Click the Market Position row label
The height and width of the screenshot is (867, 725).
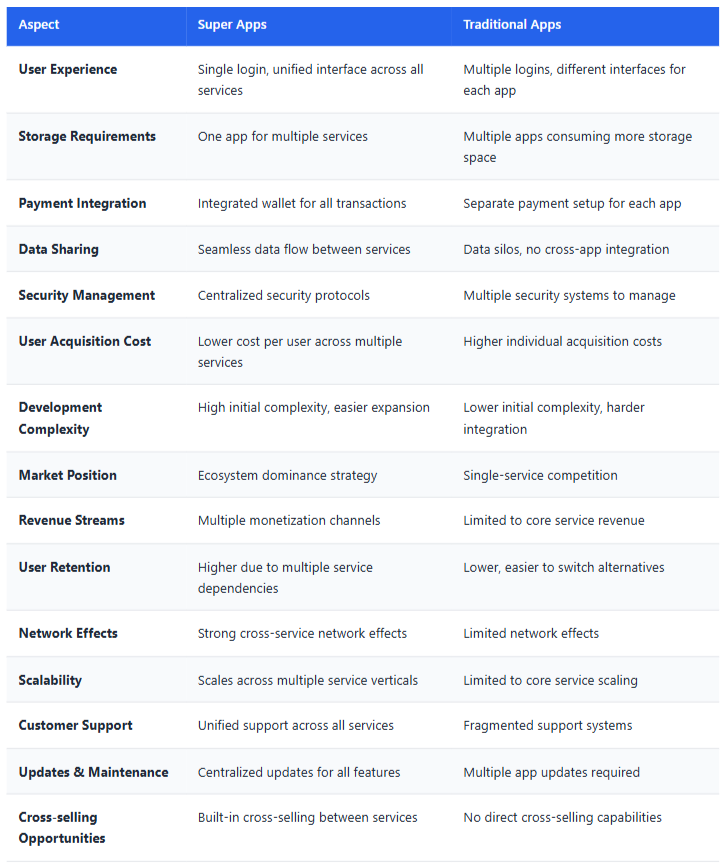[x=68, y=475]
